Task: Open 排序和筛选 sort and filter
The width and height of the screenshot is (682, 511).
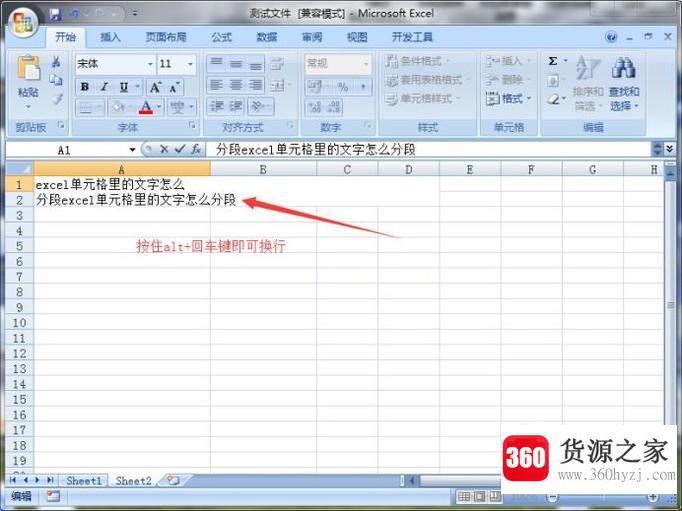Action: point(588,83)
